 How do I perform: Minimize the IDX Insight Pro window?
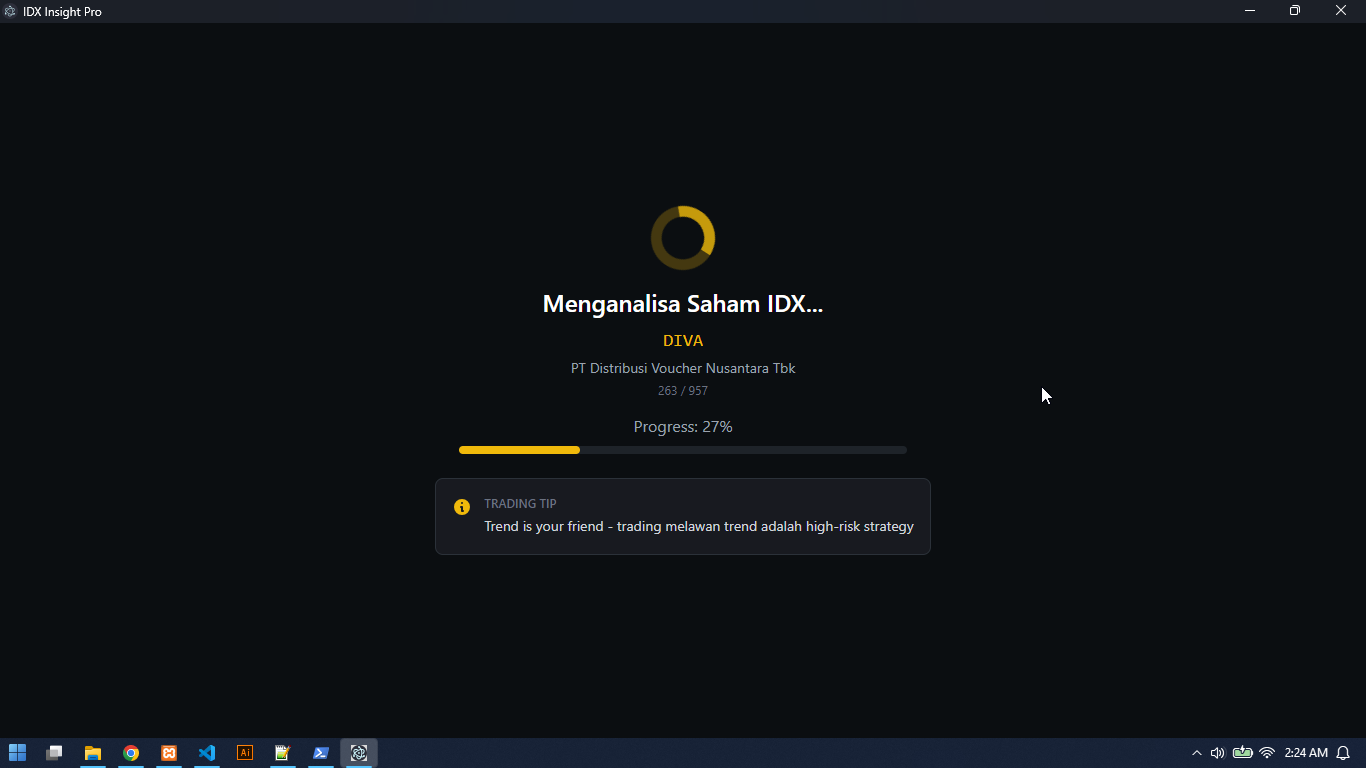pyautogui.click(x=1250, y=11)
